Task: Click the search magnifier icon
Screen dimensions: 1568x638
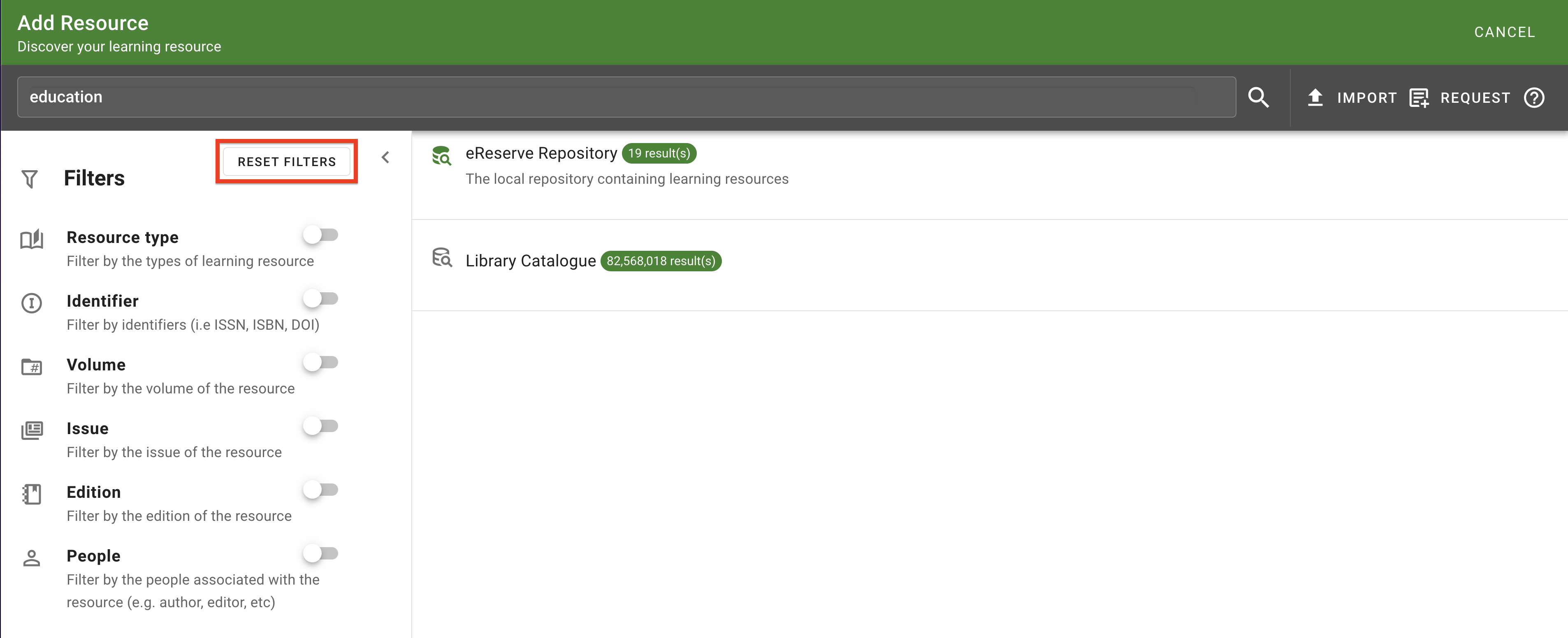Action: click(1257, 97)
